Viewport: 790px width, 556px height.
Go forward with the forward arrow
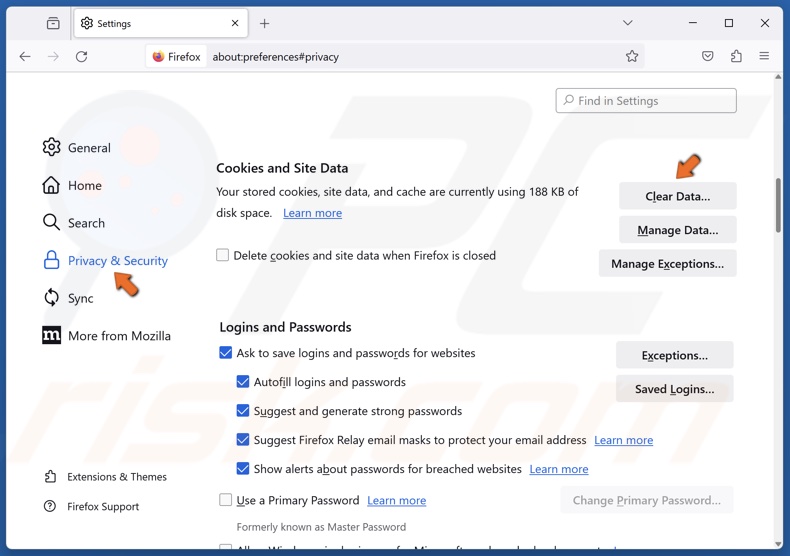(53, 56)
